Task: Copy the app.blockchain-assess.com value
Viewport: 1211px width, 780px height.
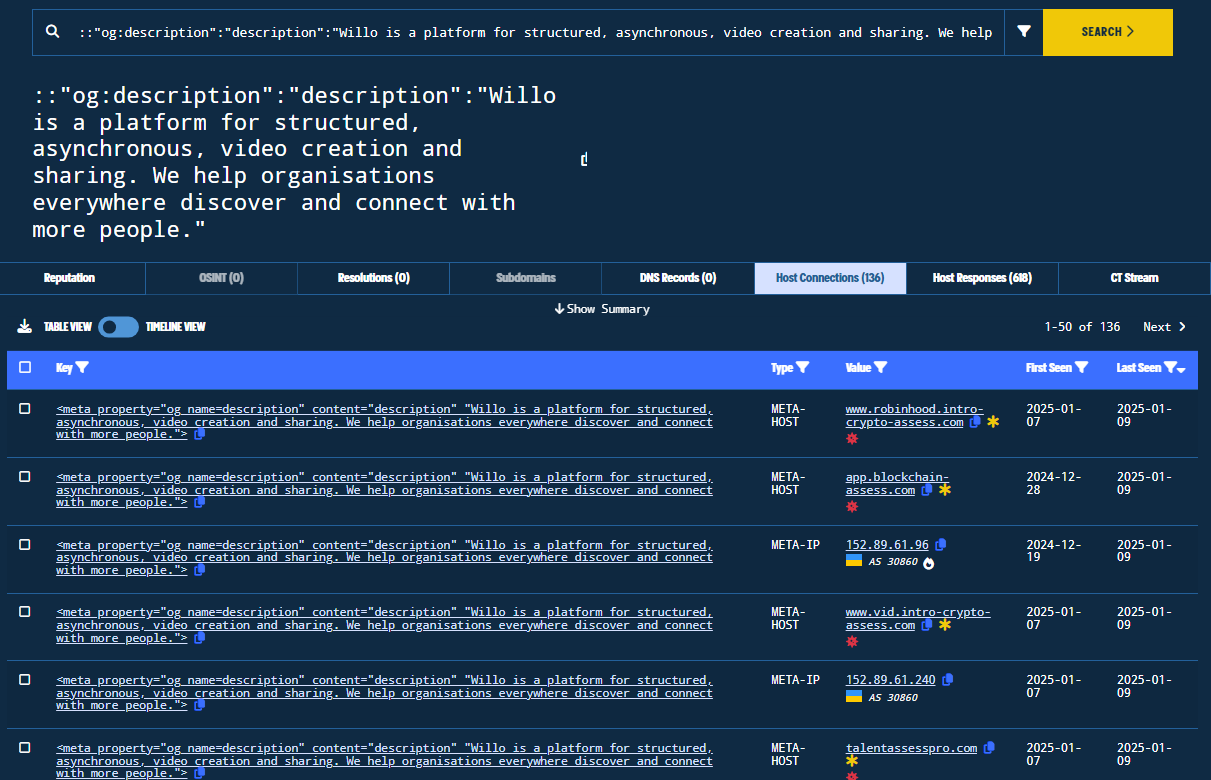Action: [927, 490]
